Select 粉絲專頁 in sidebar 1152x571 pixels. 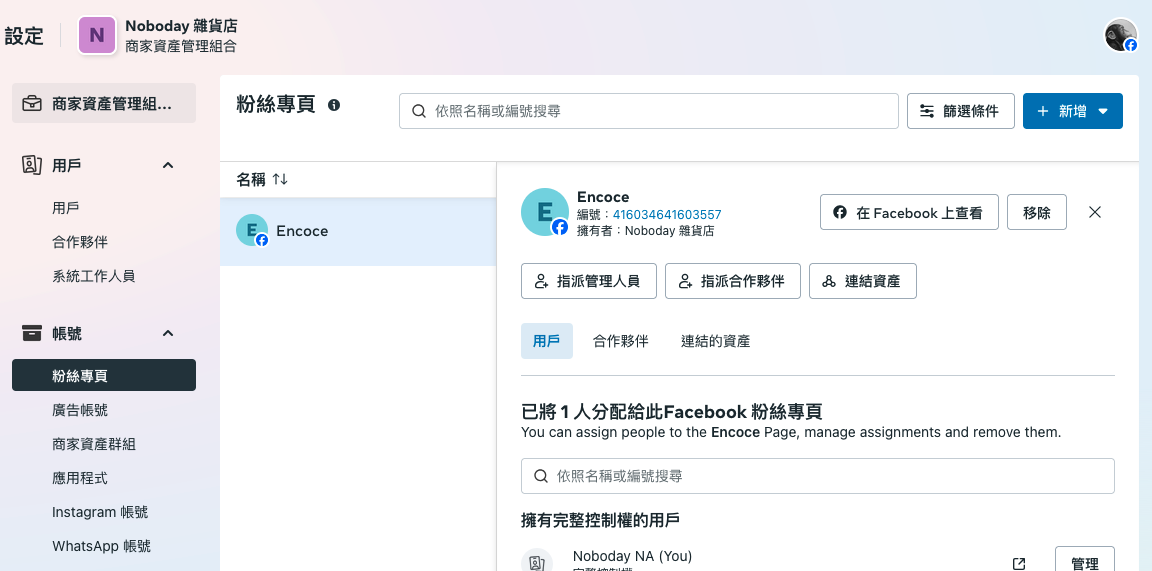104,376
